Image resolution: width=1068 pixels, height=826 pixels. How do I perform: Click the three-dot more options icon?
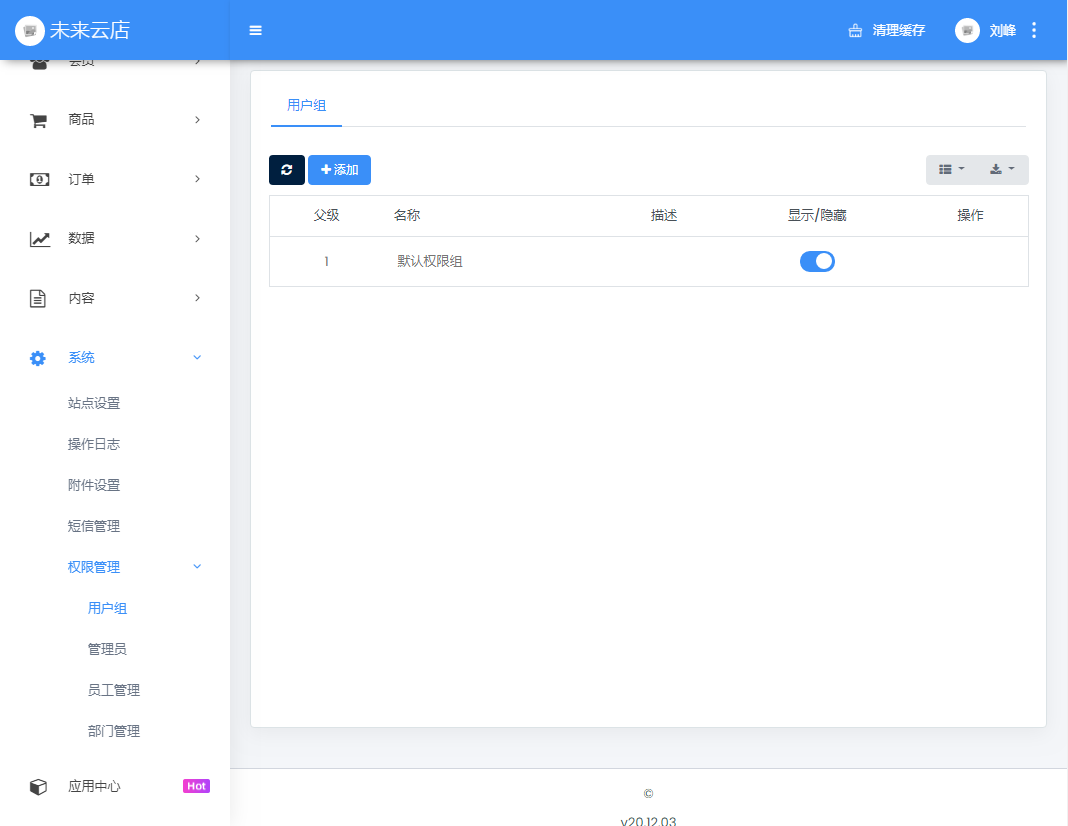click(1034, 30)
